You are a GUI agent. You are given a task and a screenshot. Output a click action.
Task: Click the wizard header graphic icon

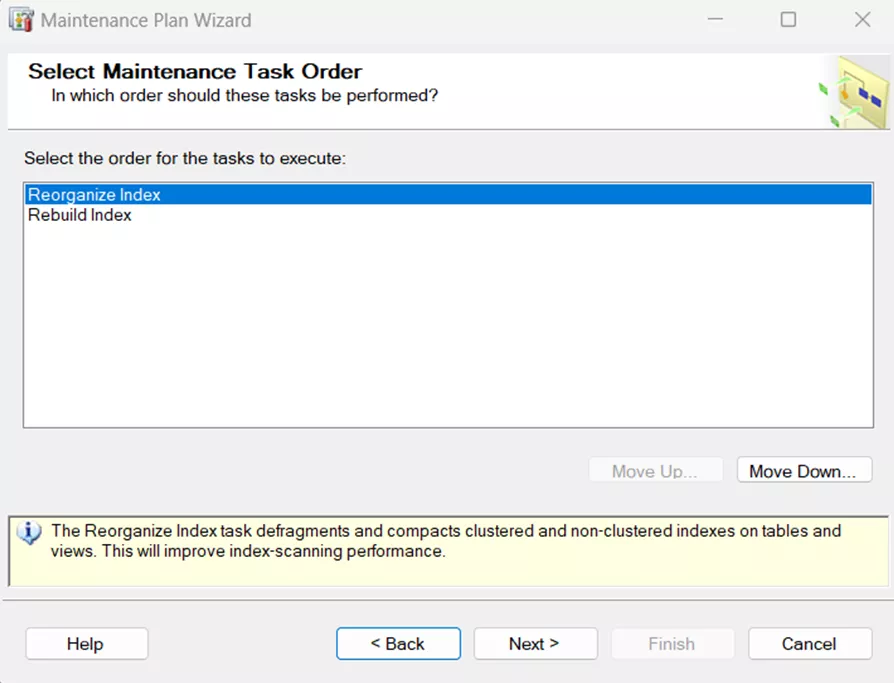click(x=854, y=91)
